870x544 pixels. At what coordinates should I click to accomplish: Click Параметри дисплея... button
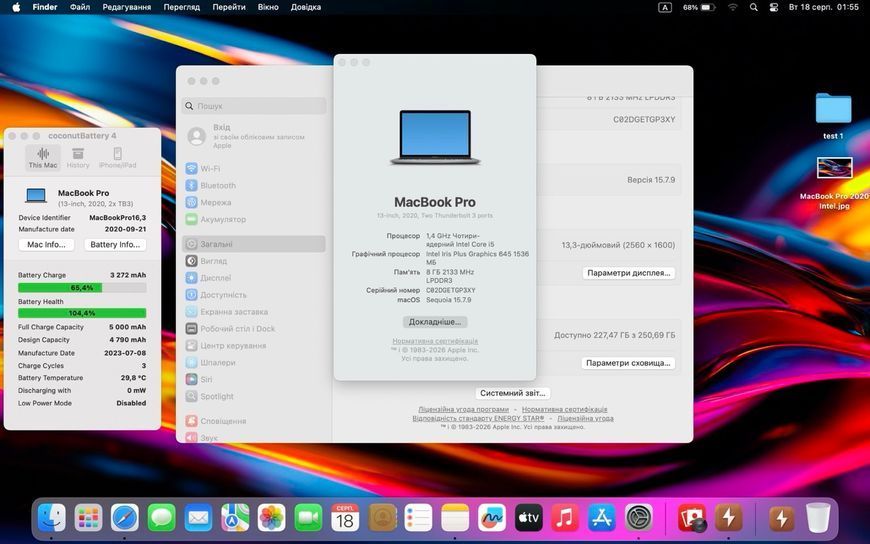pos(629,273)
